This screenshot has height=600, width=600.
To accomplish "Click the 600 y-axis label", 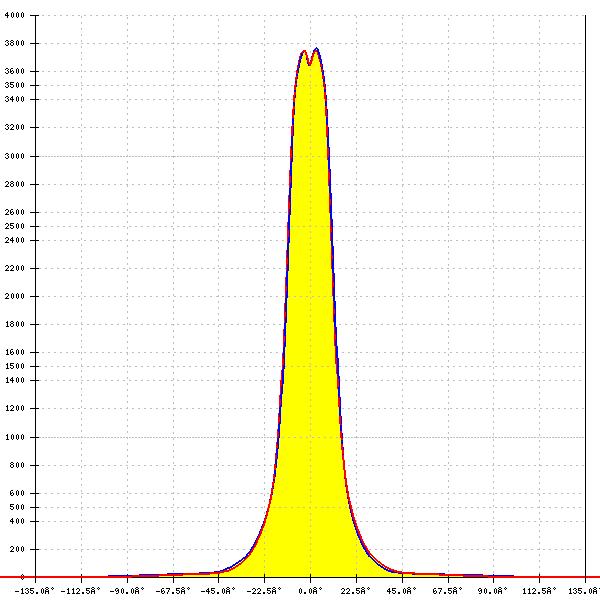I will (x=17, y=493).
